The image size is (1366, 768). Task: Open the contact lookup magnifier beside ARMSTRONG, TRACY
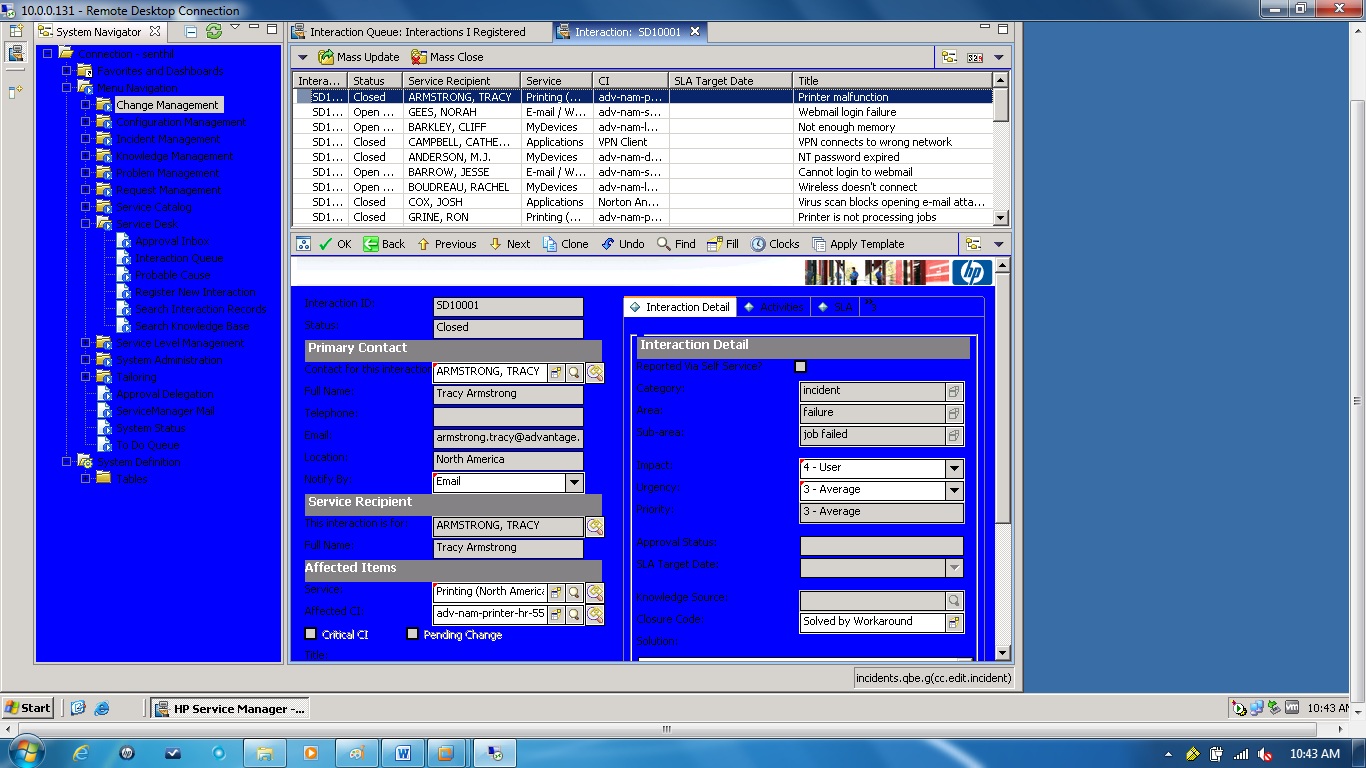pyautogui.click(x=573, y=372)
